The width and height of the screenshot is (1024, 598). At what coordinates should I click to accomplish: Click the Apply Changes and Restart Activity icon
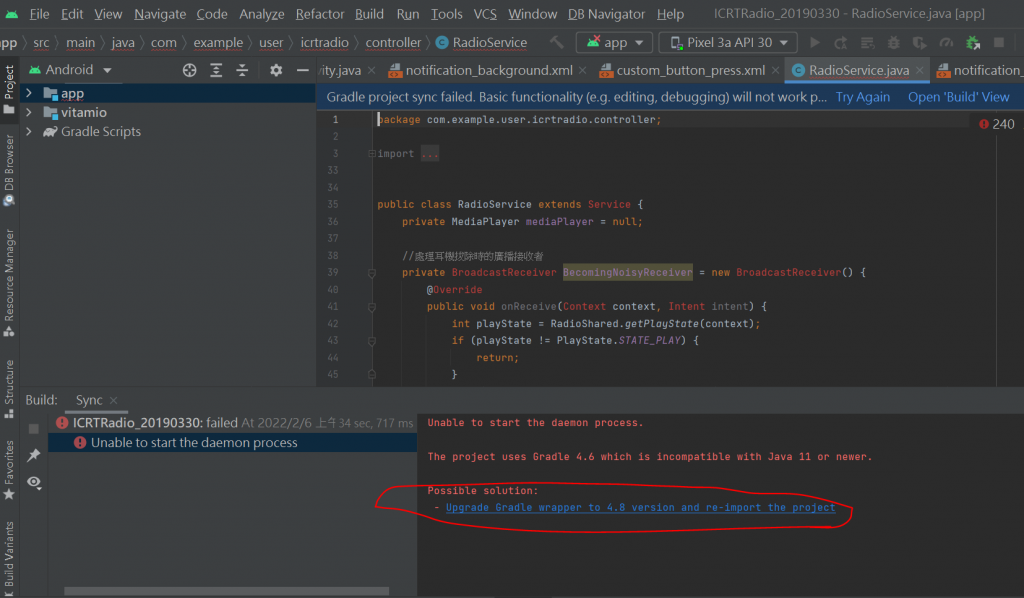click(x=841, y=42)
